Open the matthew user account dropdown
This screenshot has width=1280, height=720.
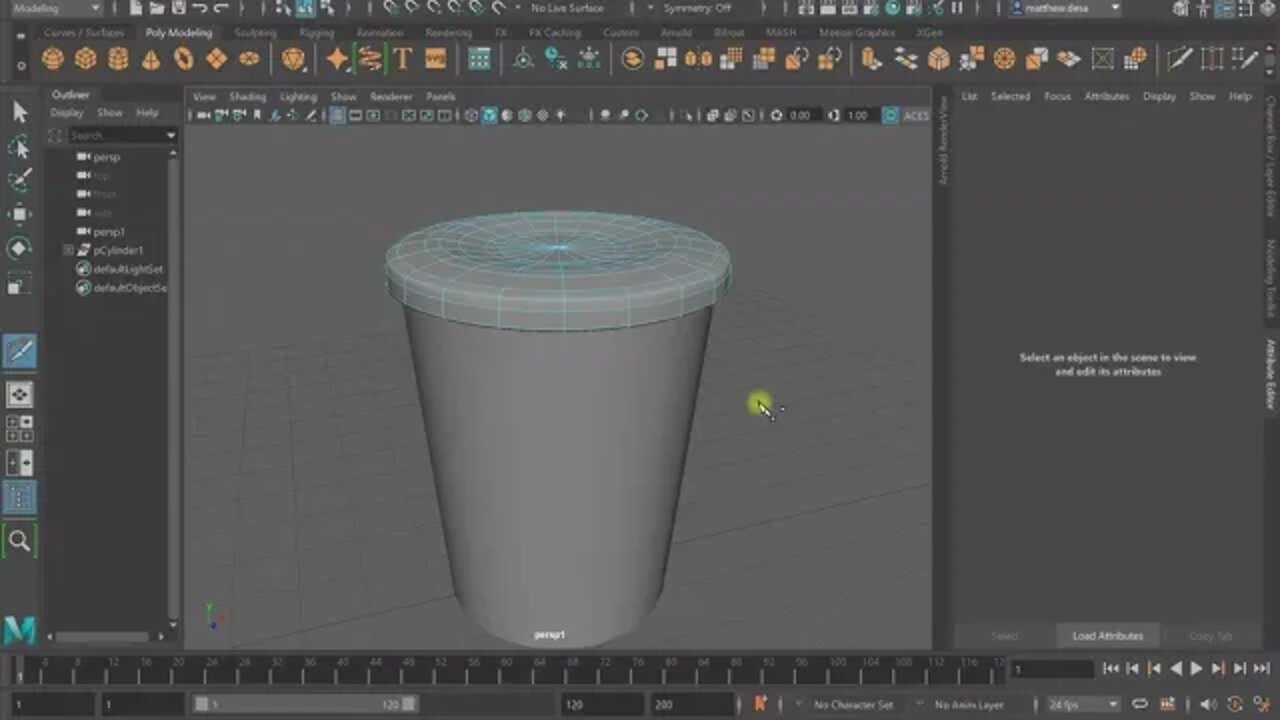[1065, 8]
